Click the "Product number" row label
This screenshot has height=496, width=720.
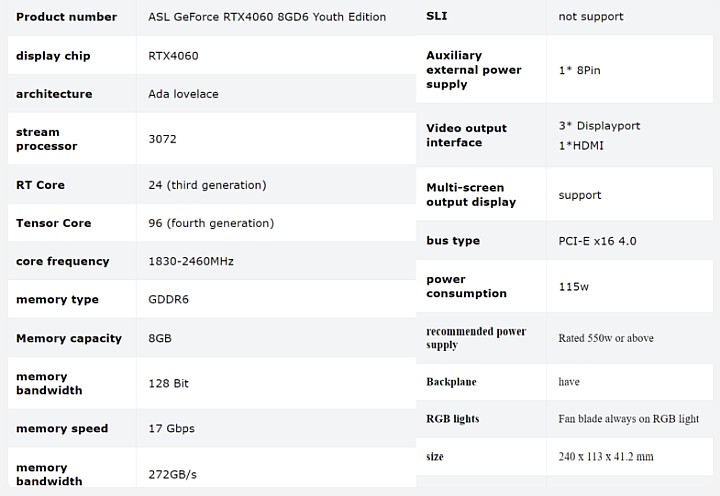(x=66, y=17)
